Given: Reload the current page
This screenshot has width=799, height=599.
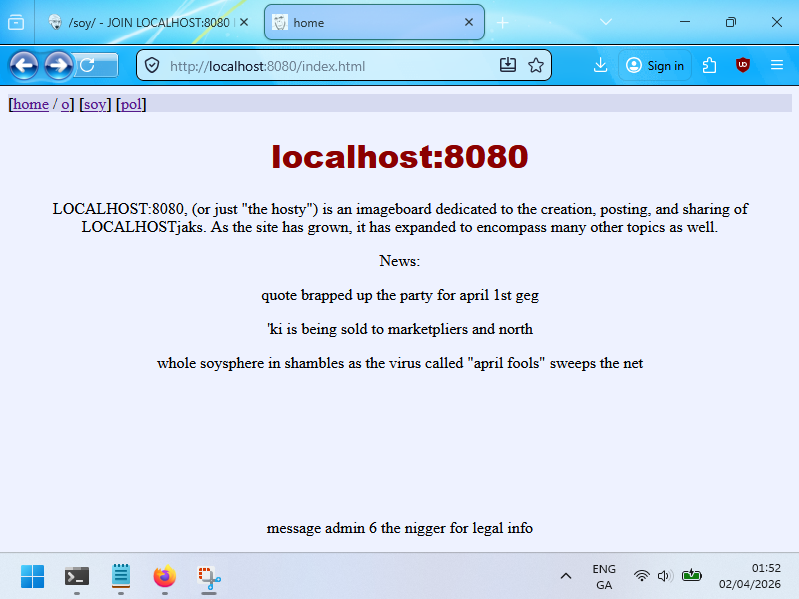Looking at the screenshot, I should coord(88,66).
